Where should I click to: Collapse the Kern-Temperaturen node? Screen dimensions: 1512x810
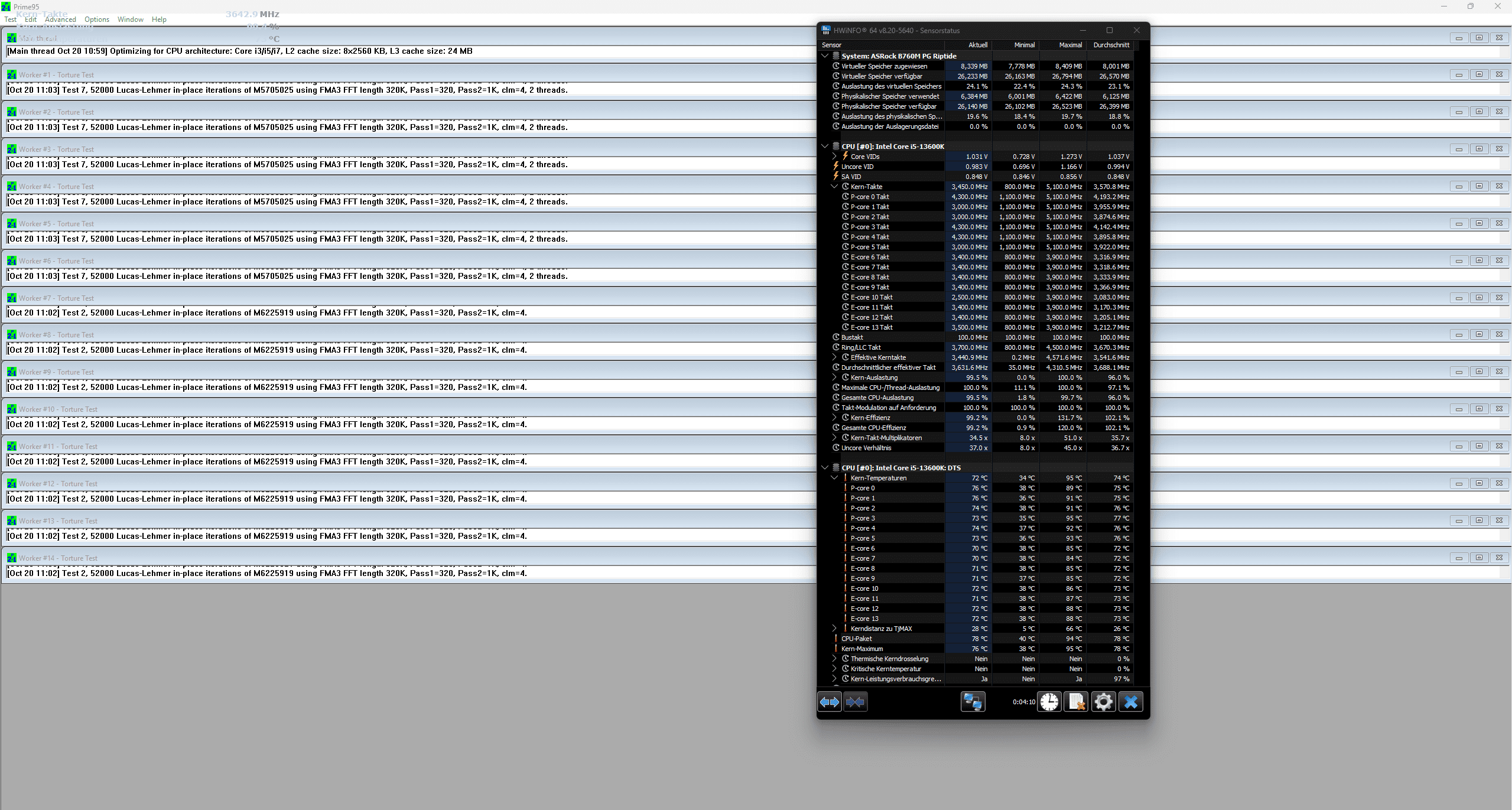[x=834, y=478]
